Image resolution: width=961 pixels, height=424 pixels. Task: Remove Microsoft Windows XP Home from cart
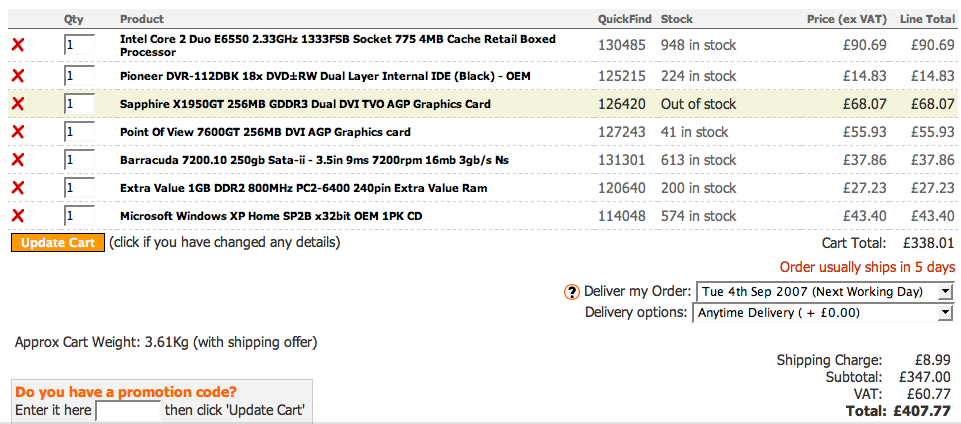(18, 216)
